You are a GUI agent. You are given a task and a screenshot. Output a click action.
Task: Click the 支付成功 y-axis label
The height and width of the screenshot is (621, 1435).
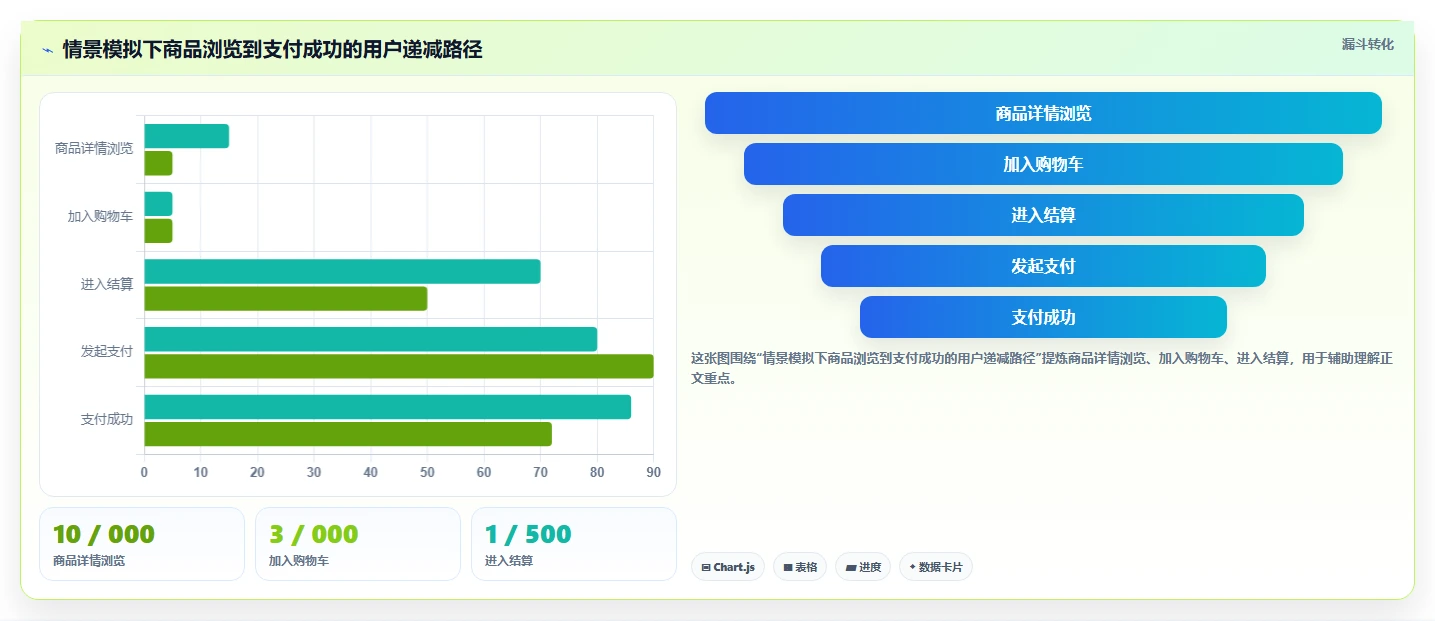click(x=107, y=420)
